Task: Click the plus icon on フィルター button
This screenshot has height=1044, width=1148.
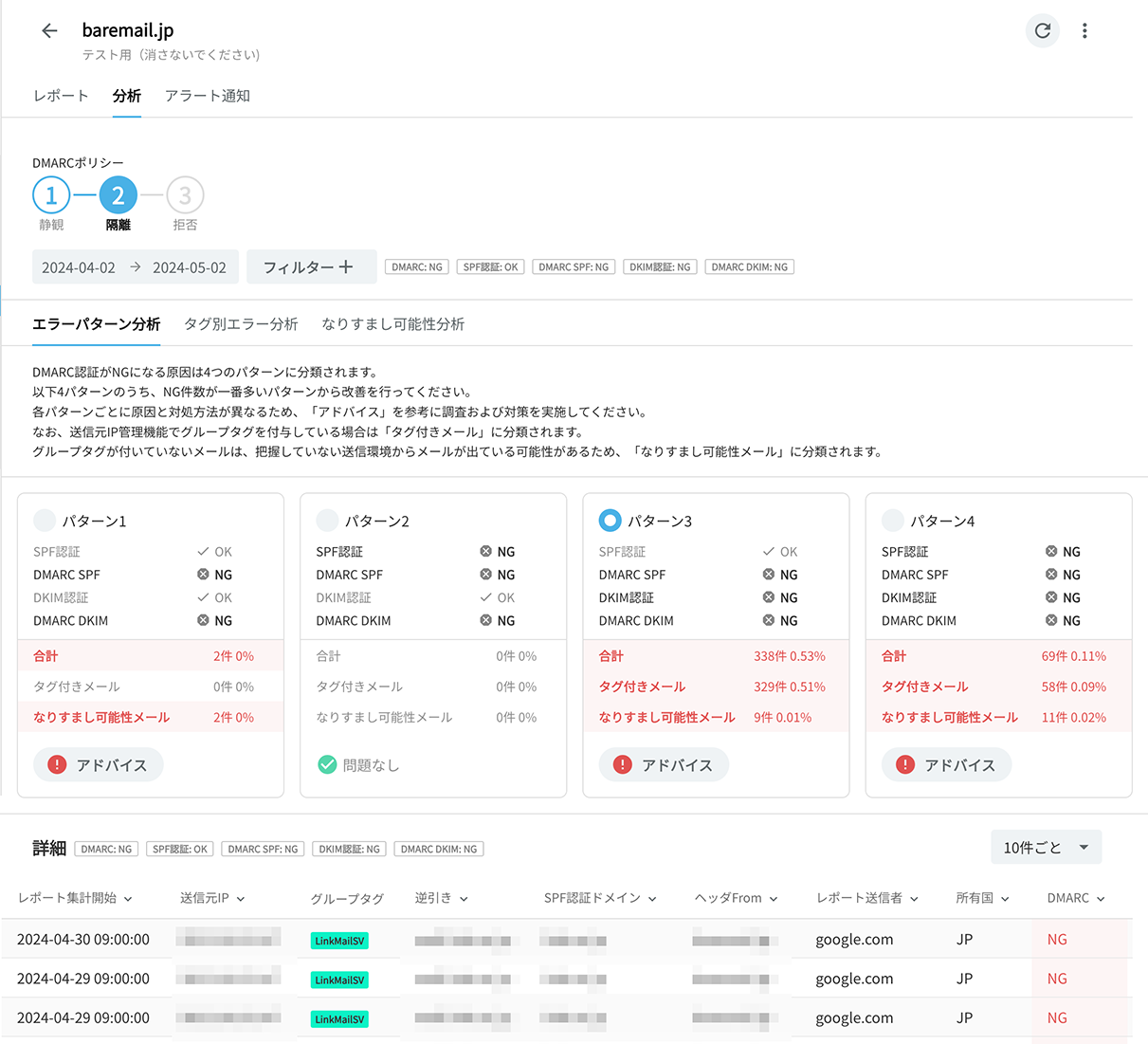Action: [346, 267]
